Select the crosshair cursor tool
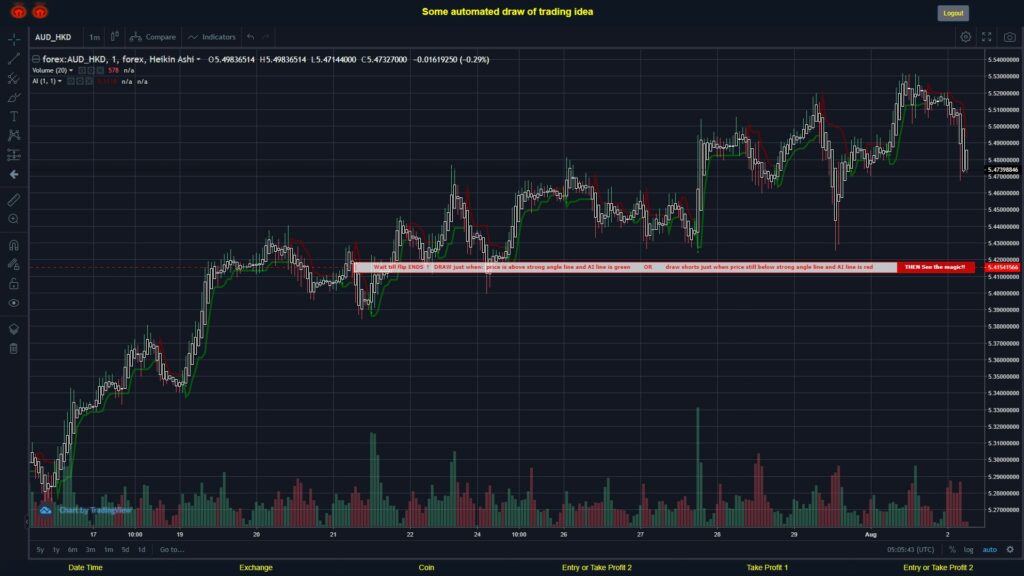The image size is (1024, 576). coord(14,39)
